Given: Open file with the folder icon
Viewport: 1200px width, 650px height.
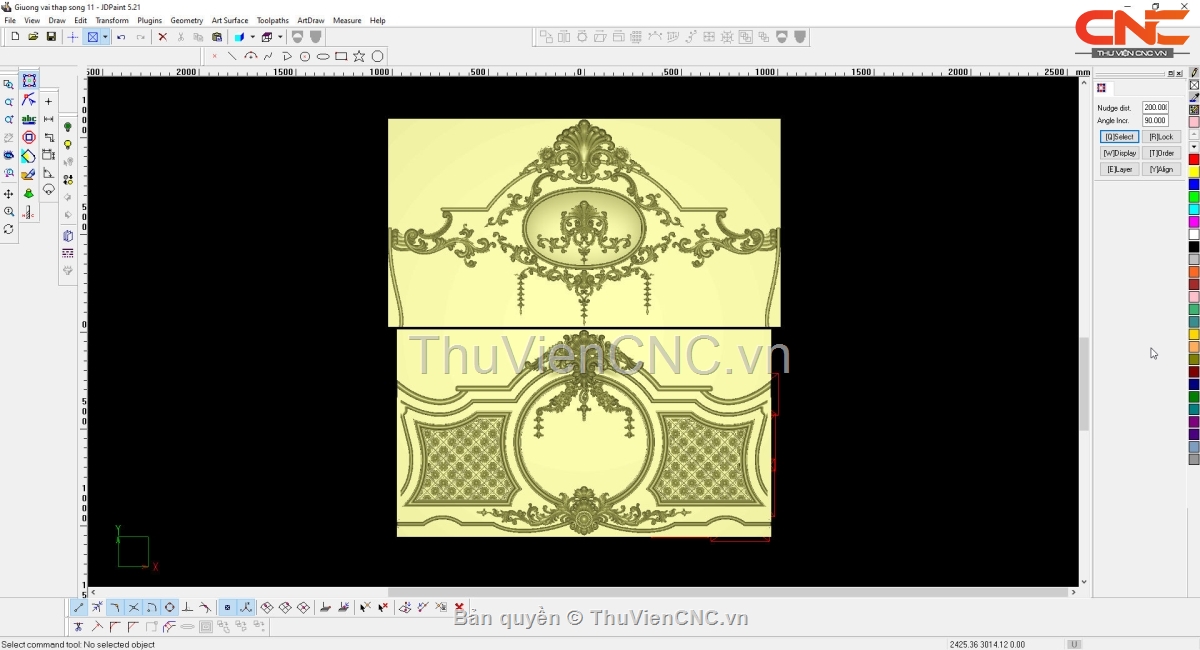Looking at the screenshot, I should point(33,37).
